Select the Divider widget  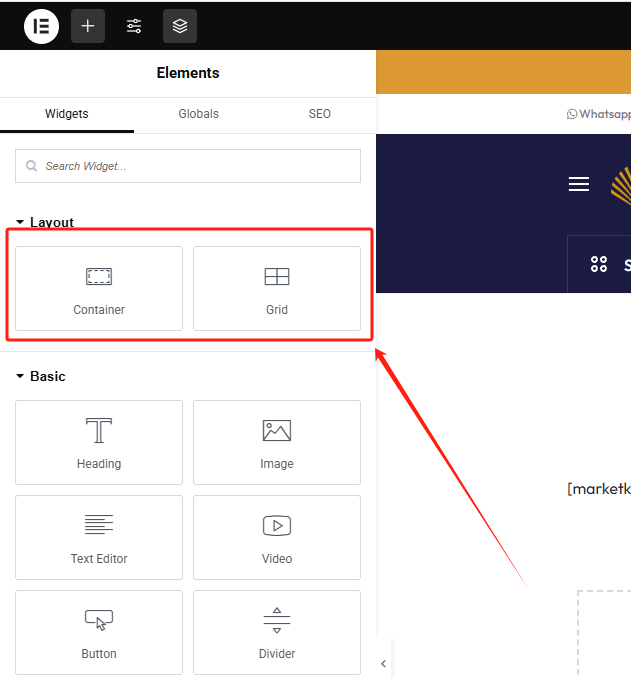tap(277, 633)
